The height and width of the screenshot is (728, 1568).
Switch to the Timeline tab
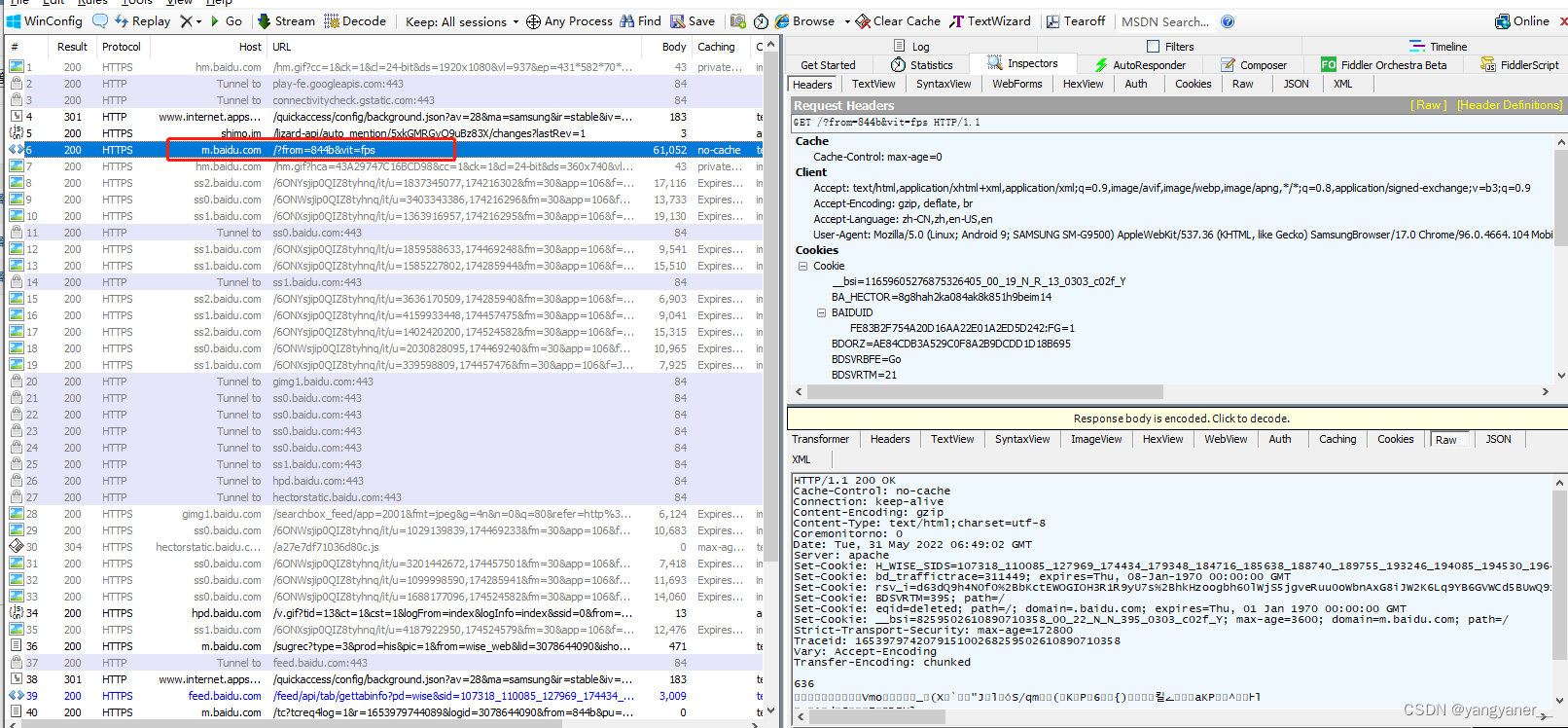tap(1438, 46)
